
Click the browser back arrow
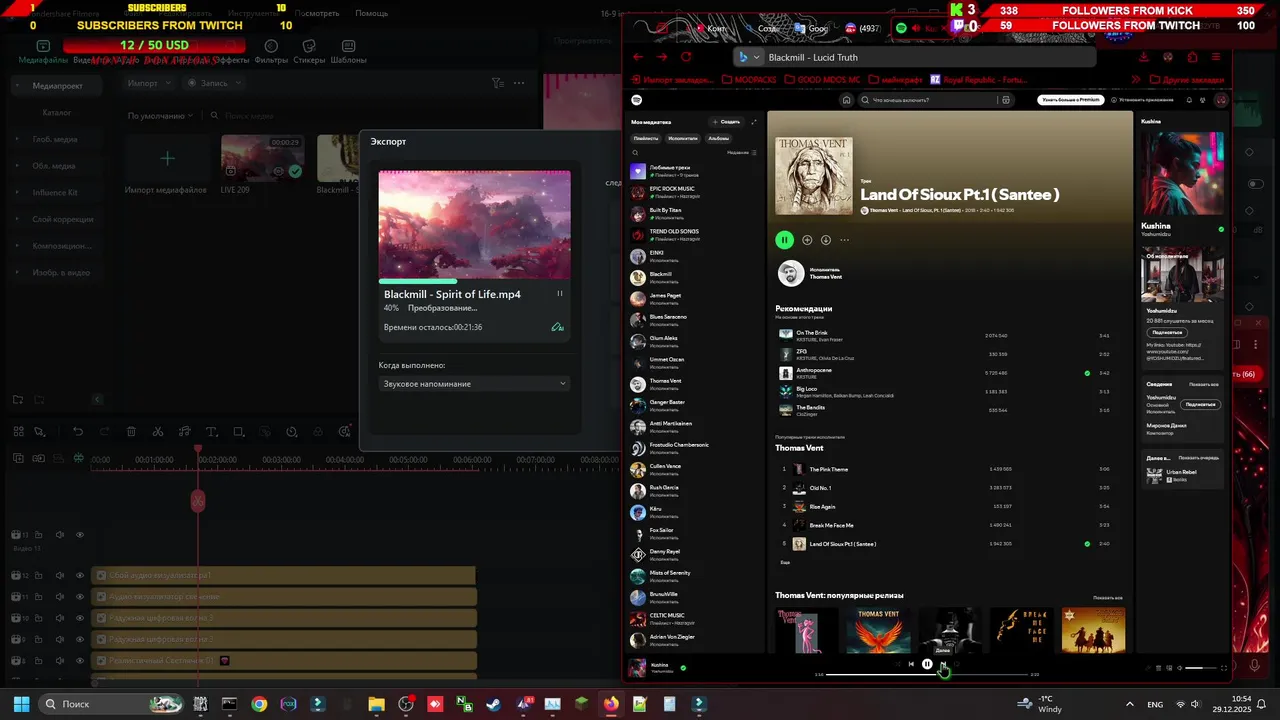636,57
